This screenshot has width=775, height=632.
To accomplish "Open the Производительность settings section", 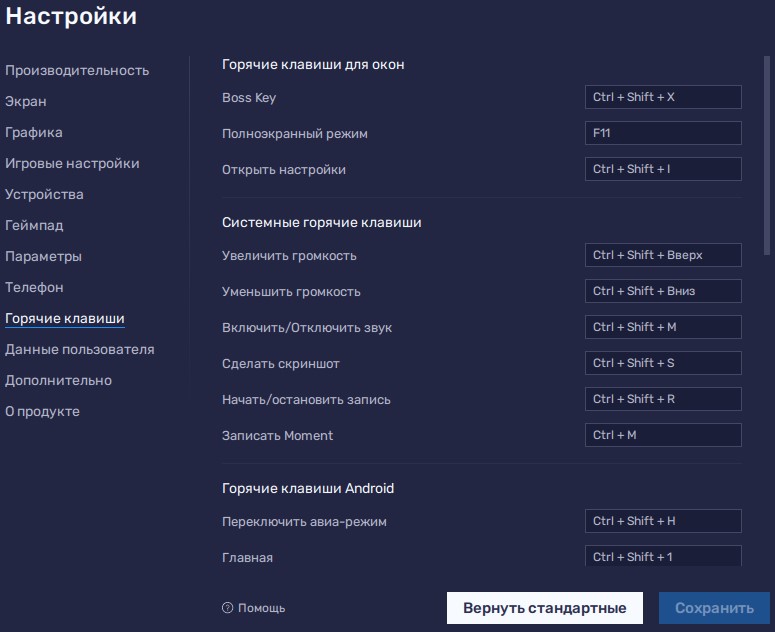I will (x=77, y=71).
